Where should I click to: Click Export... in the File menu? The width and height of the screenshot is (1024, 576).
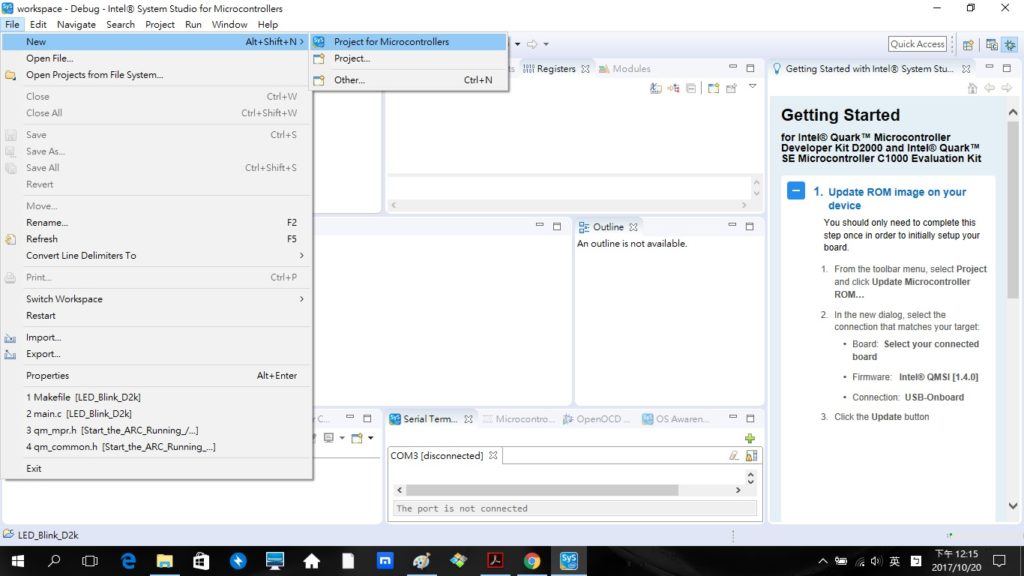point(157,354)
